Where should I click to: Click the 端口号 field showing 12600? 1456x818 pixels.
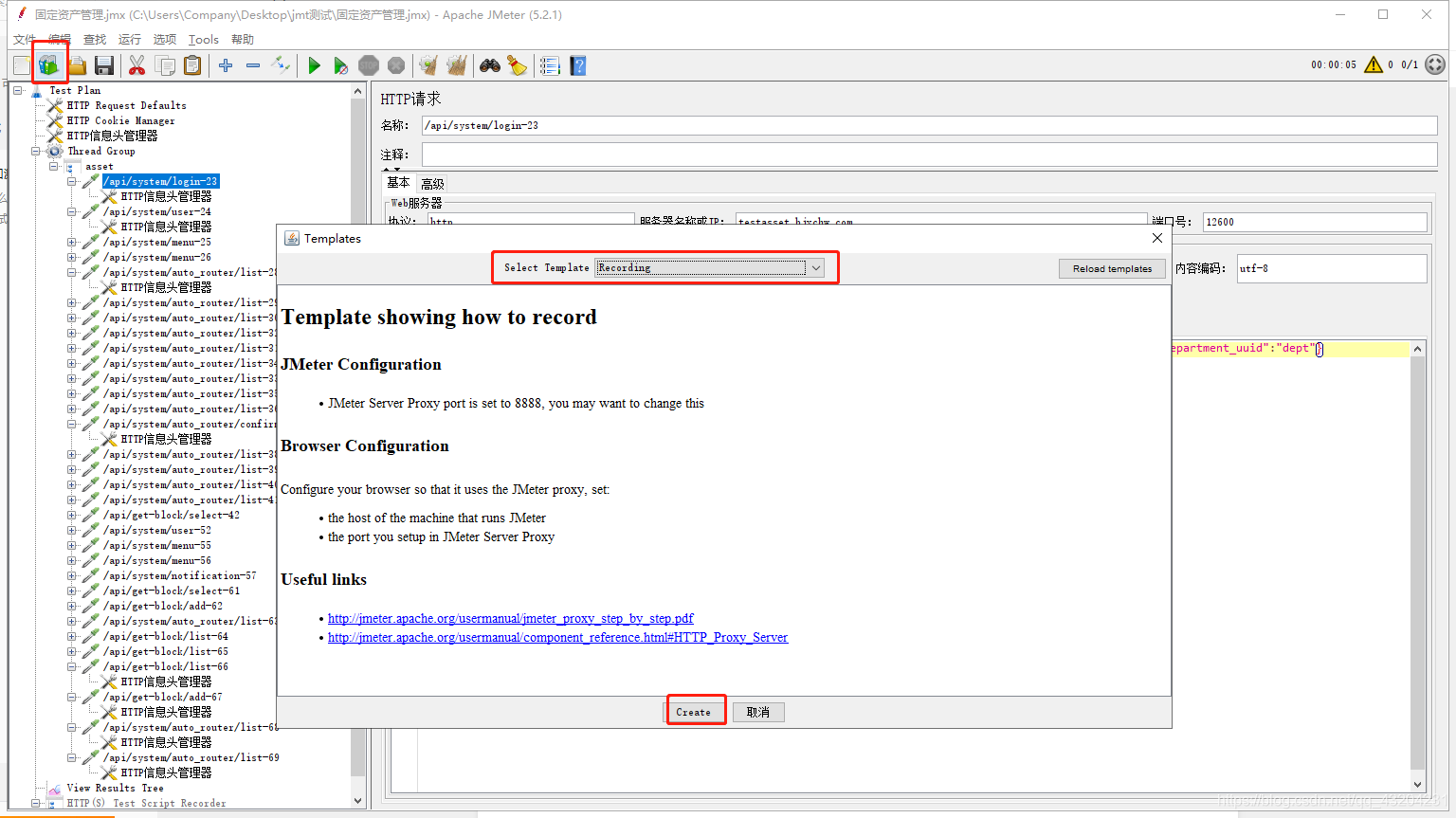click(x=1315, y=222)
